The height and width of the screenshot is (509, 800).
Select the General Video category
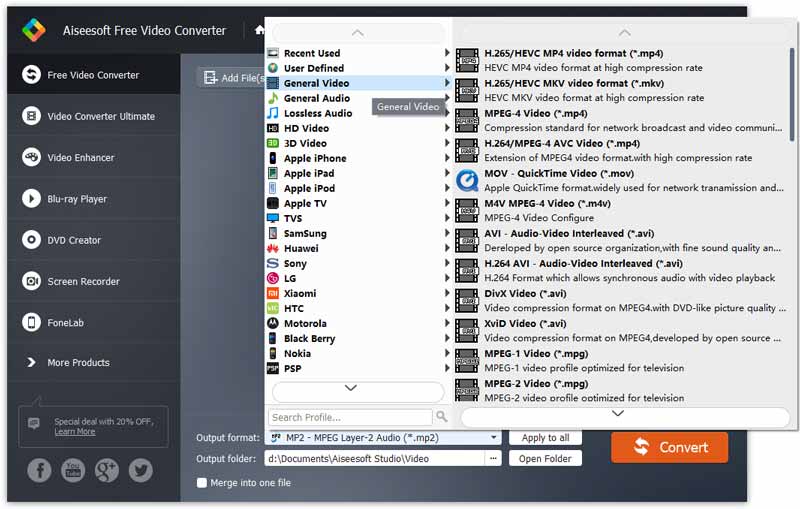[357, 83]
